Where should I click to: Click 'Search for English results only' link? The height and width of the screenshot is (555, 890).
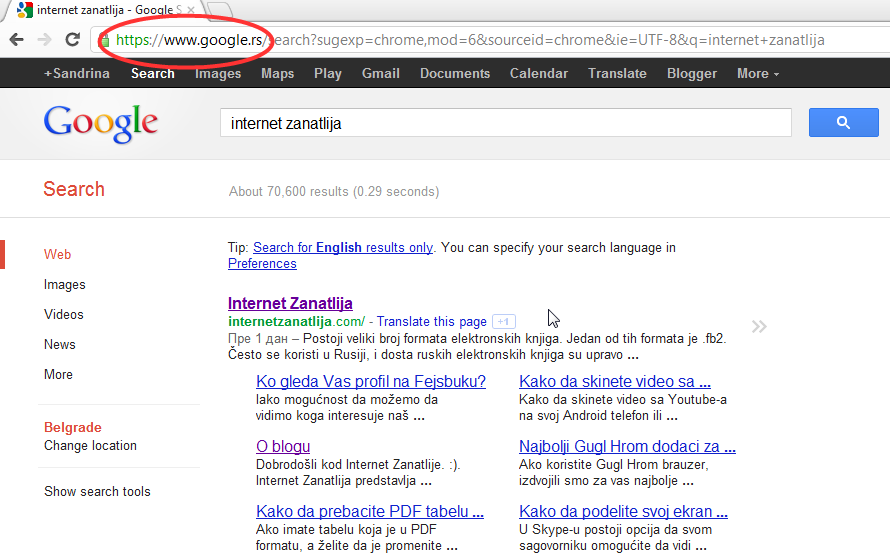click(x=343, y=247)
